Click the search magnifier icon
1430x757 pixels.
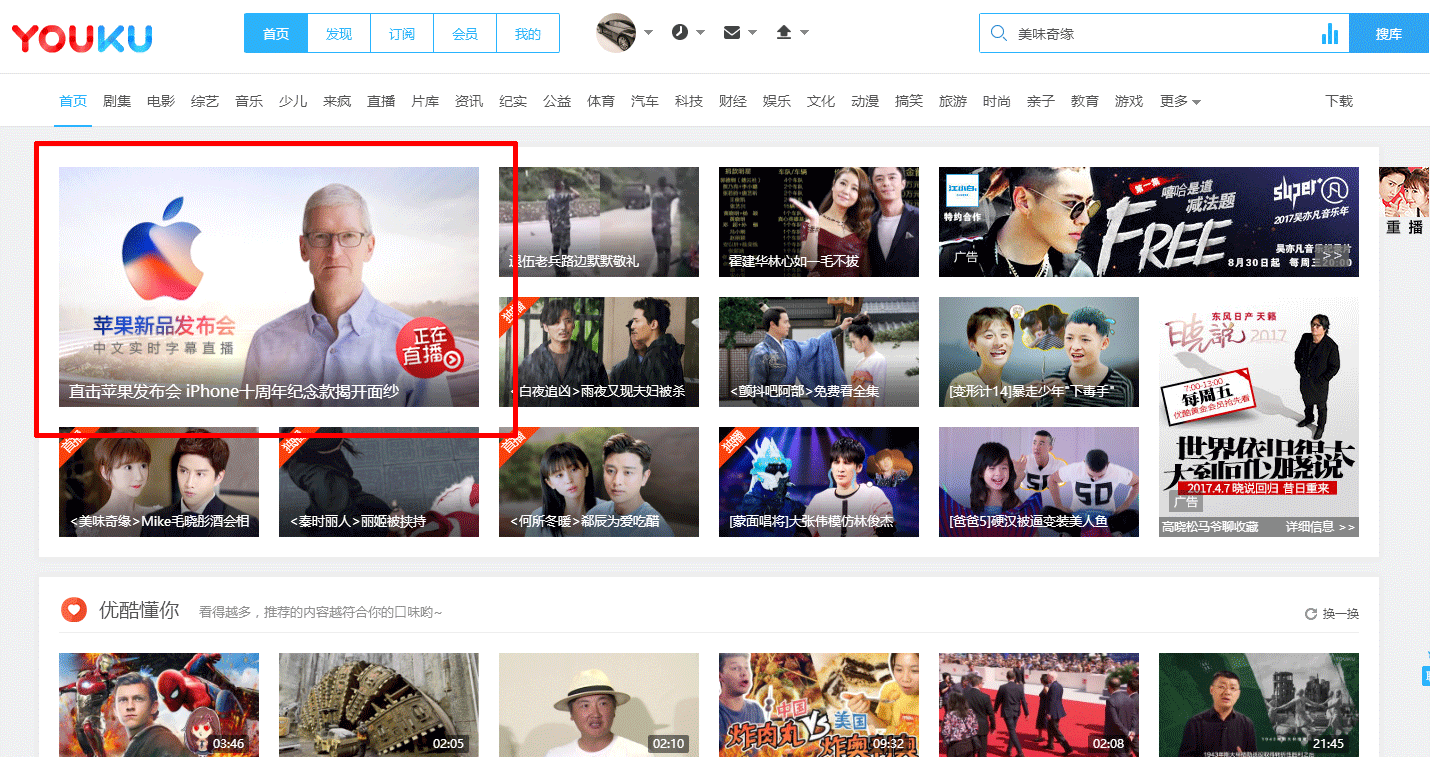pyautogui.click(x=998, y=34)
